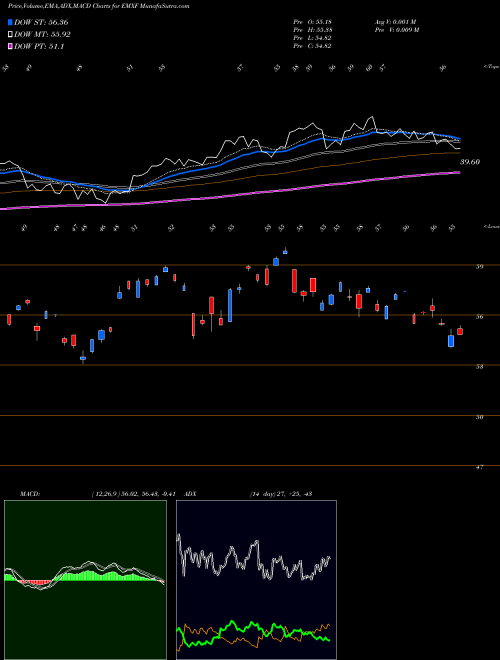
Task: Click the last red candlestick on the right
Action: coord(460,331)
